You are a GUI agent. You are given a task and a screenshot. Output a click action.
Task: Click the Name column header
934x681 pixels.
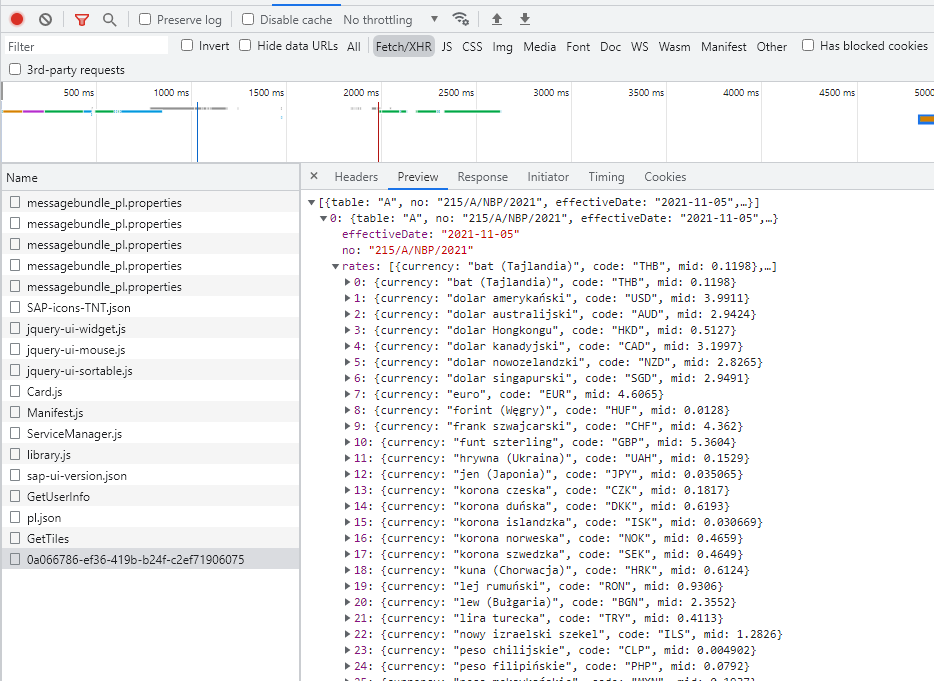[150, 178]
